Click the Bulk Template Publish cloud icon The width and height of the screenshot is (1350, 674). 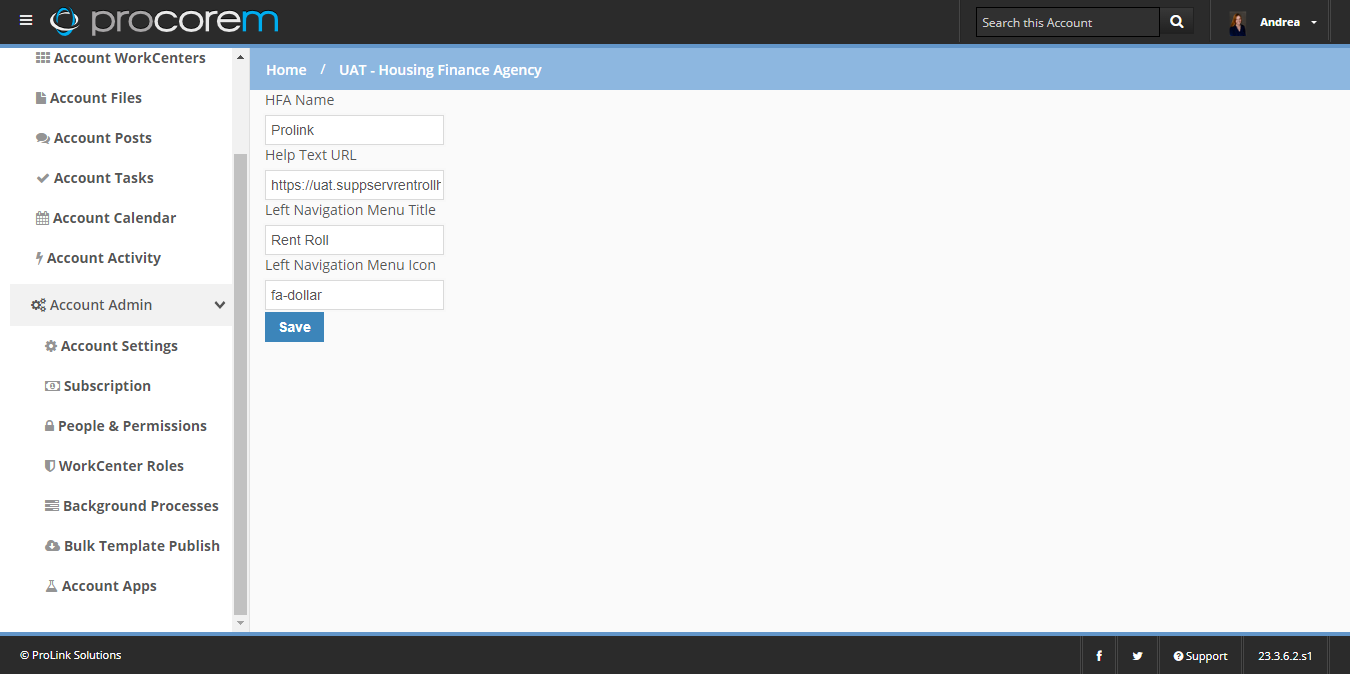click(53, 546)
